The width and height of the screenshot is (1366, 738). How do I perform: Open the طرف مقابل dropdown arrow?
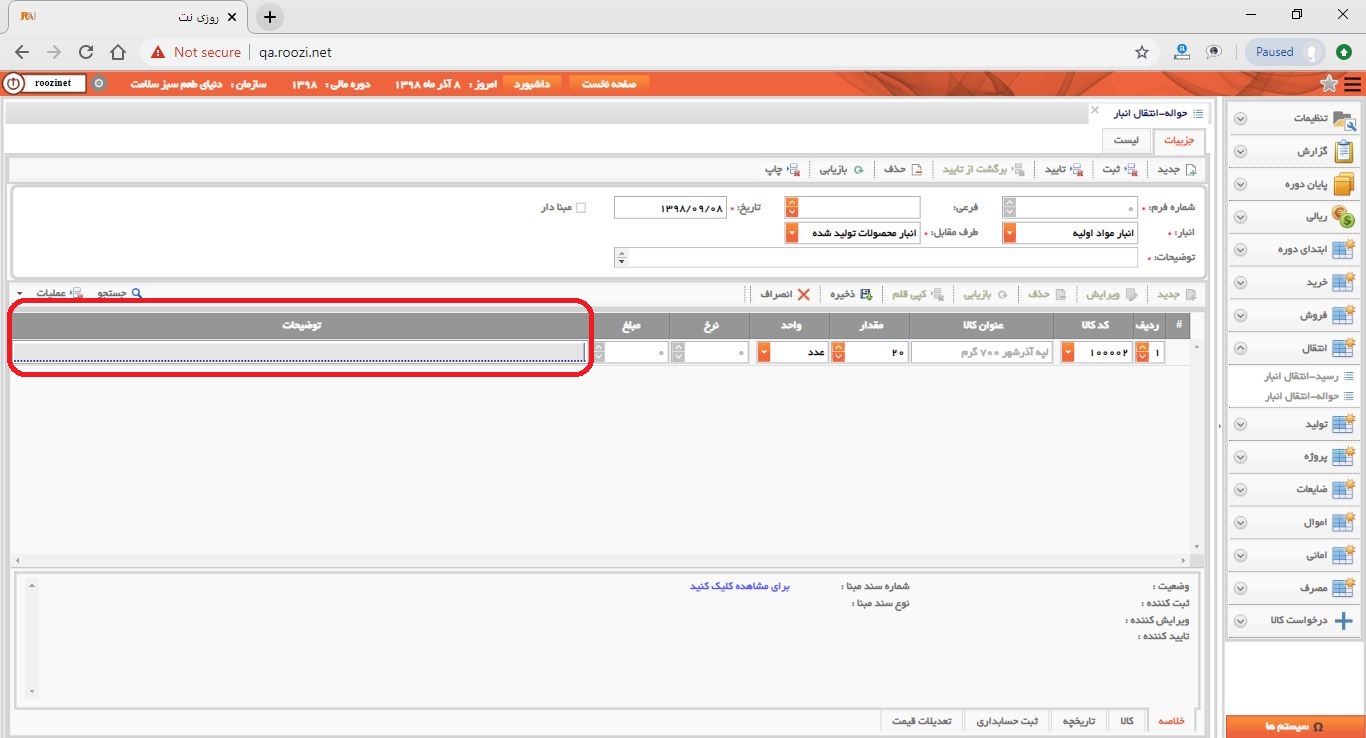click(792, 233)
